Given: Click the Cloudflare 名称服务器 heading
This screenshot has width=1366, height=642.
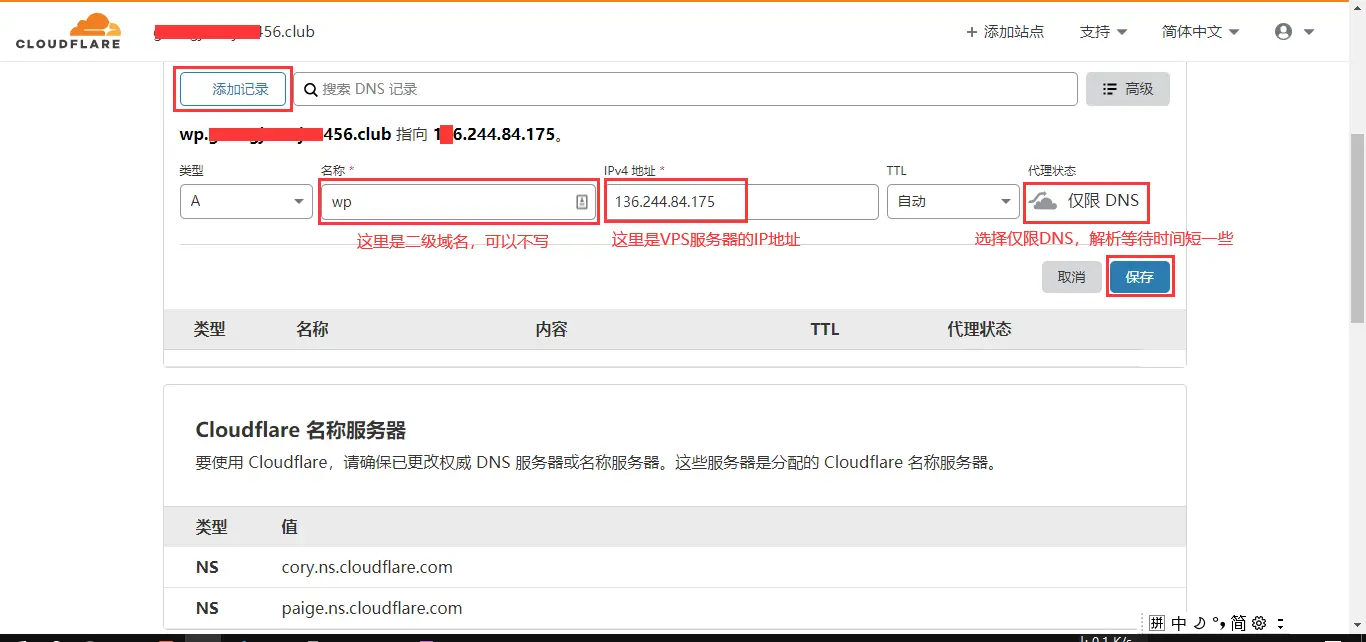Looking at the screenshot, I should click(x=301, y=430).
